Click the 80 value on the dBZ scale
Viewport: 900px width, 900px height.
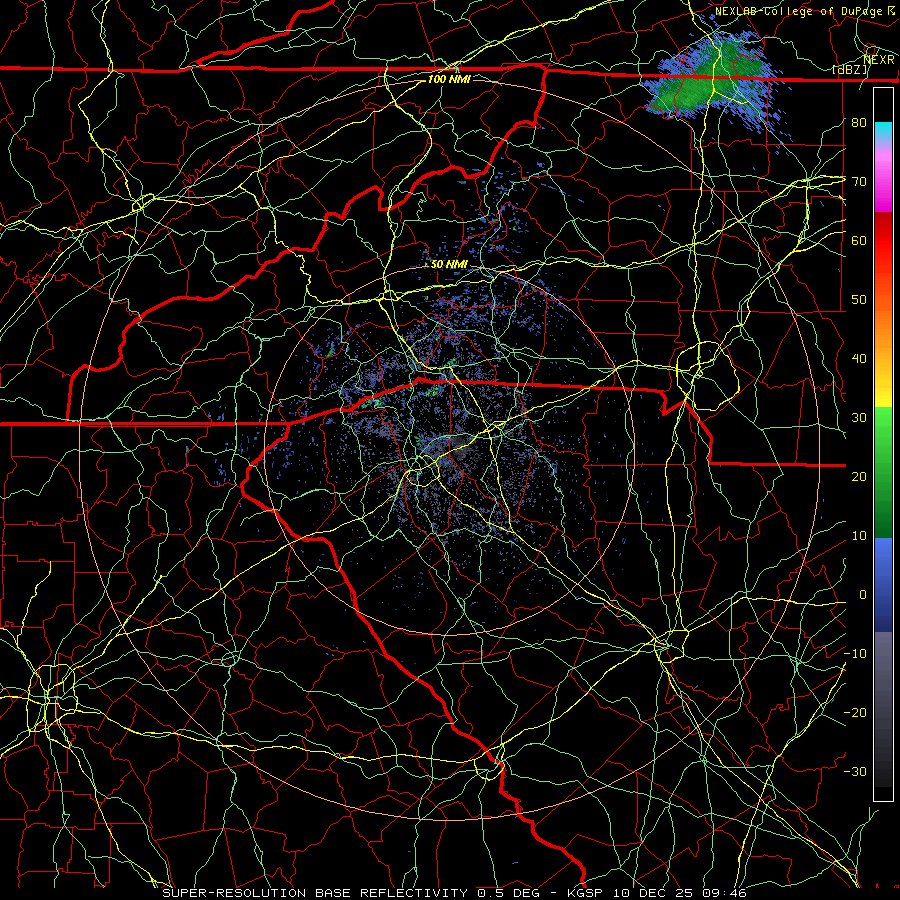859,122
